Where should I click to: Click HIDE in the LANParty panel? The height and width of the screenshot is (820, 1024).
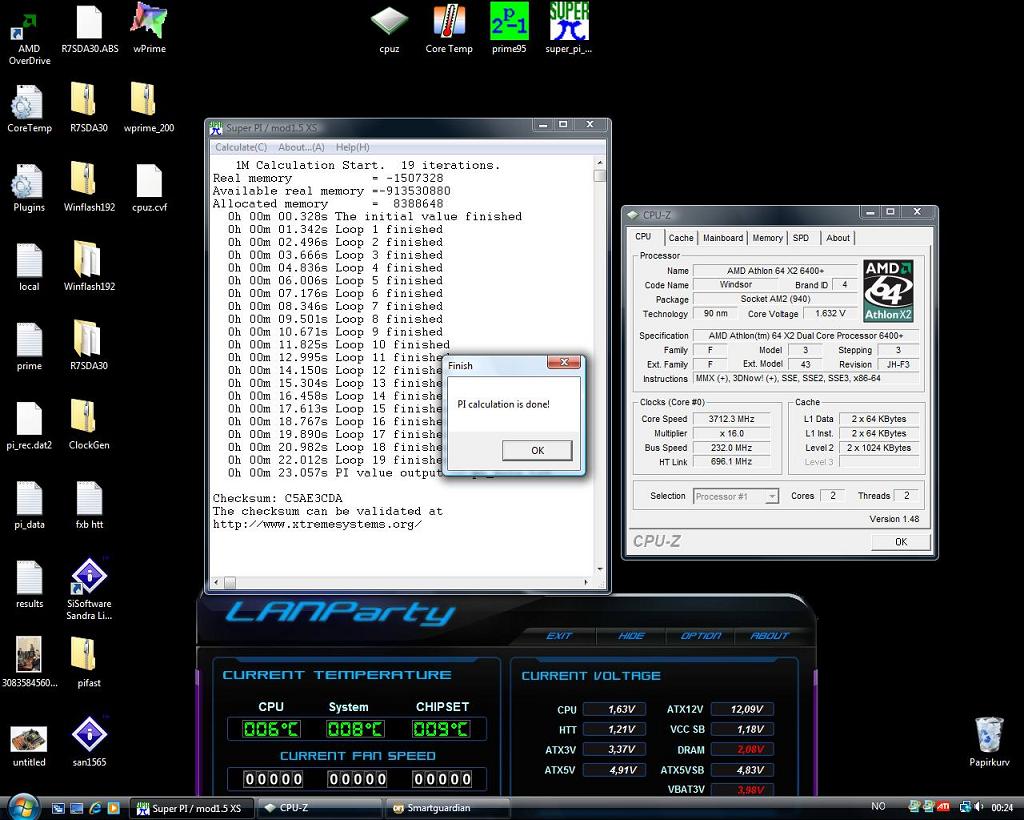click(631, 636)
